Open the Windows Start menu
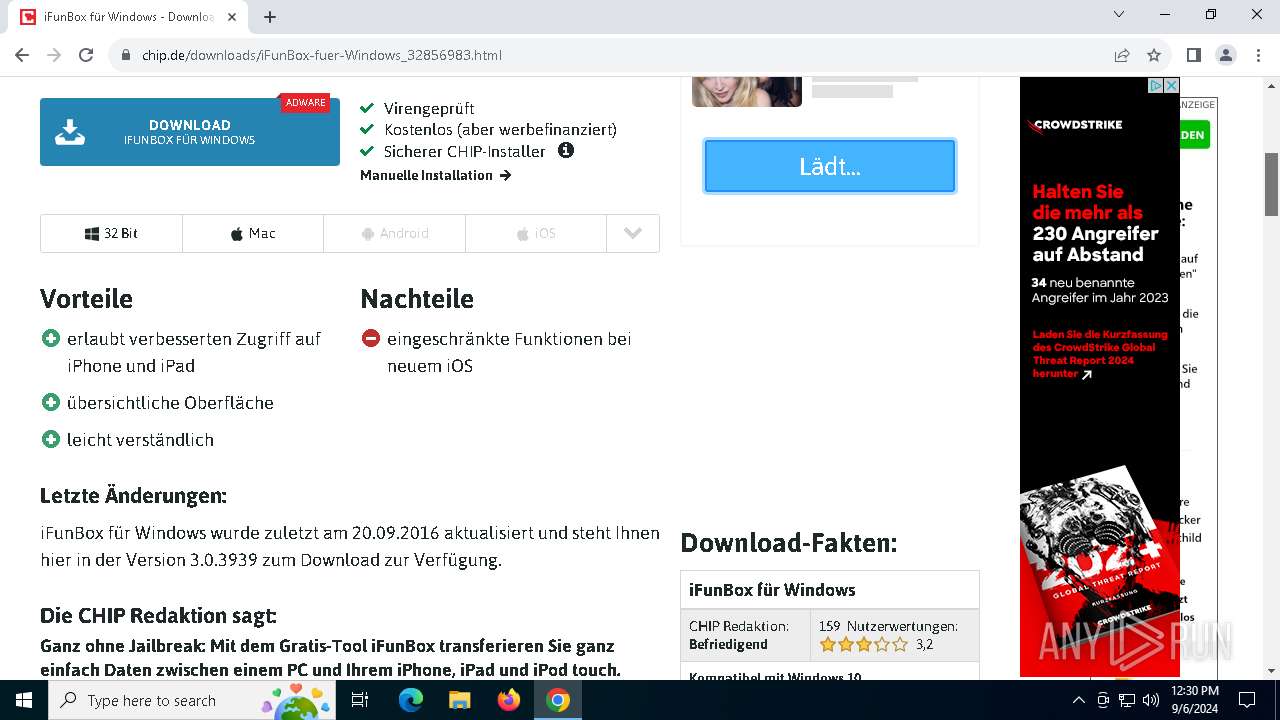 pyautogui.click(x=24, y=700)
